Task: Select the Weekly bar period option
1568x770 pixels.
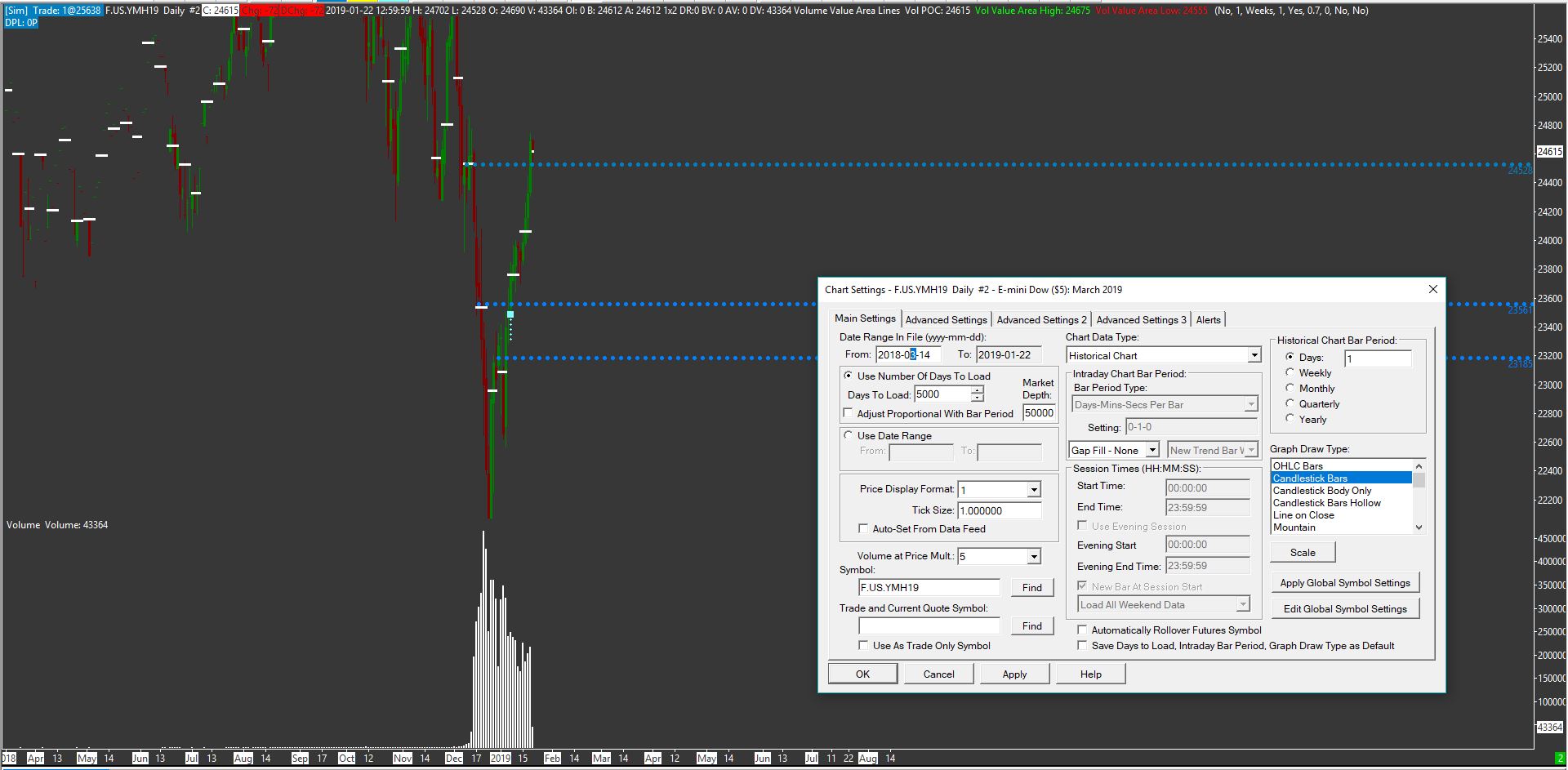Action: [x=1290, y=372]
